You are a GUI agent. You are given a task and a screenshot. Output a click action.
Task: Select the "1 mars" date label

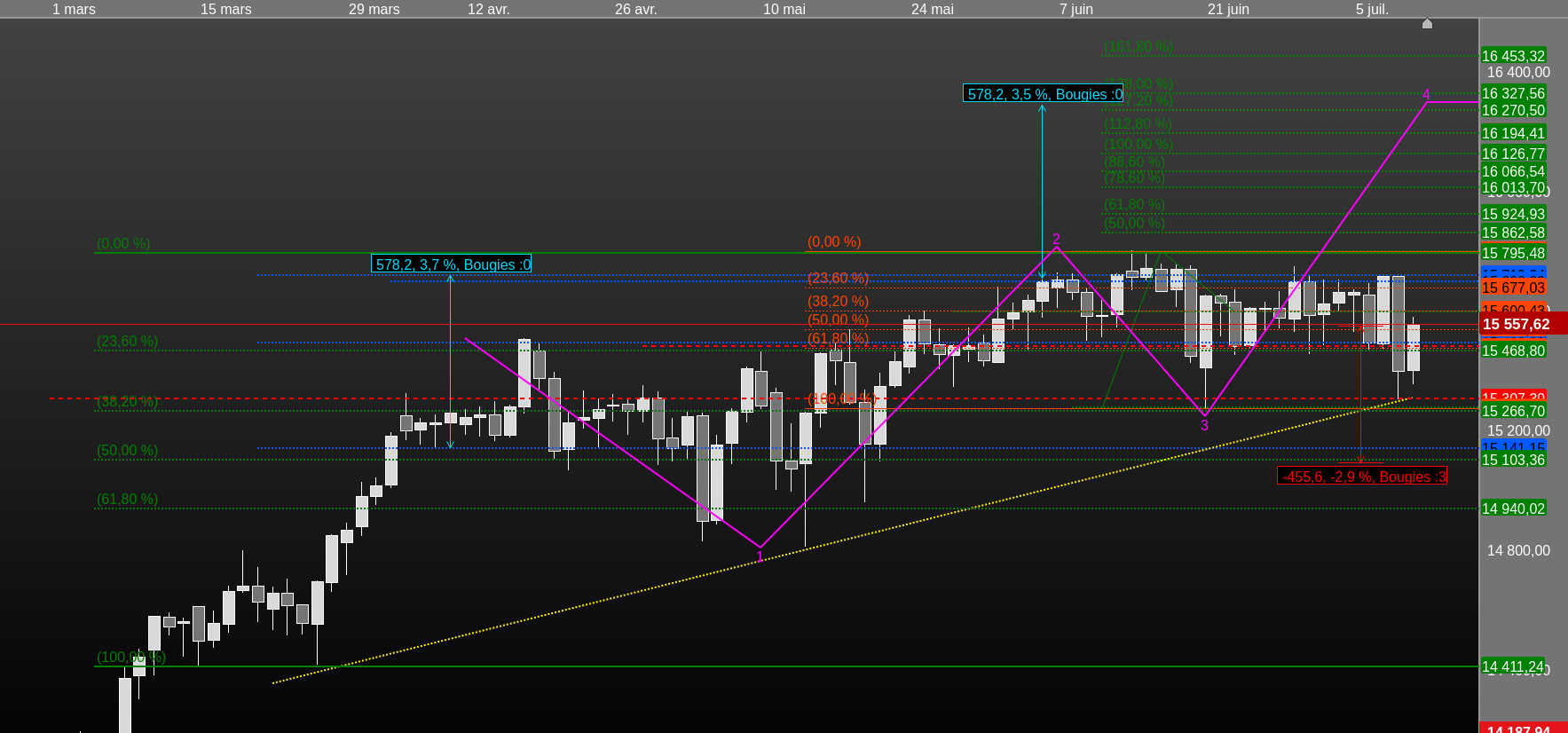(x=74, y=9)
